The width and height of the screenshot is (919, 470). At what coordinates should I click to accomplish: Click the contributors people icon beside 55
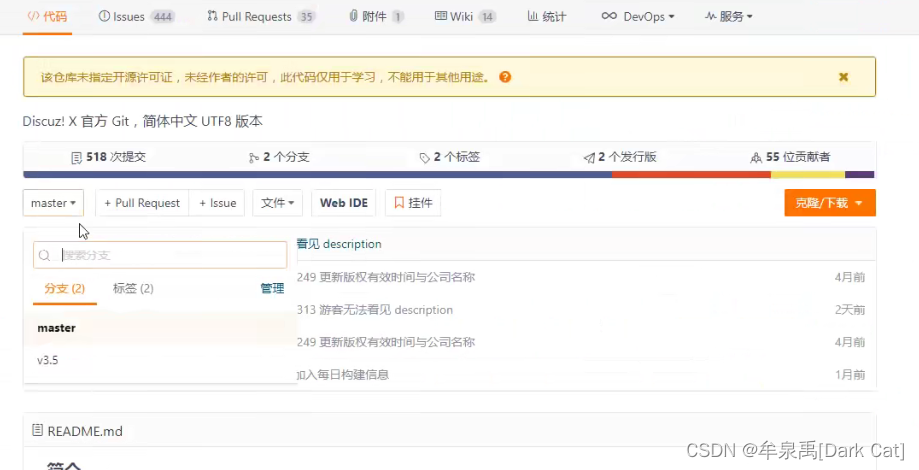756,158
